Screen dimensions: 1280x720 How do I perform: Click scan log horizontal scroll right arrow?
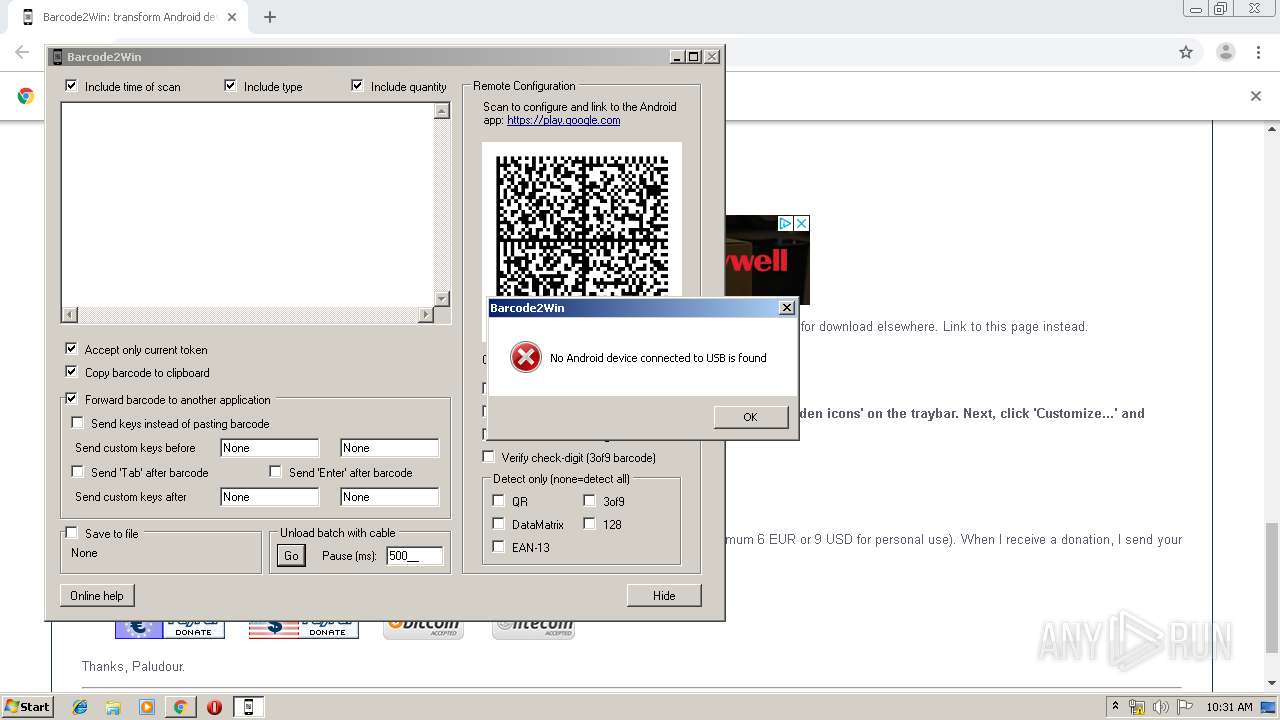pyautogui.click(x=426, y=315)
